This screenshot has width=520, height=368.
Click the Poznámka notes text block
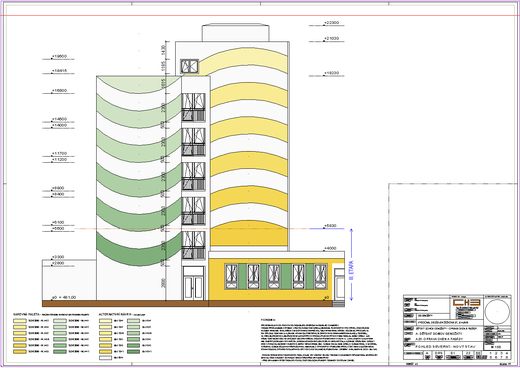coord(319,340)
